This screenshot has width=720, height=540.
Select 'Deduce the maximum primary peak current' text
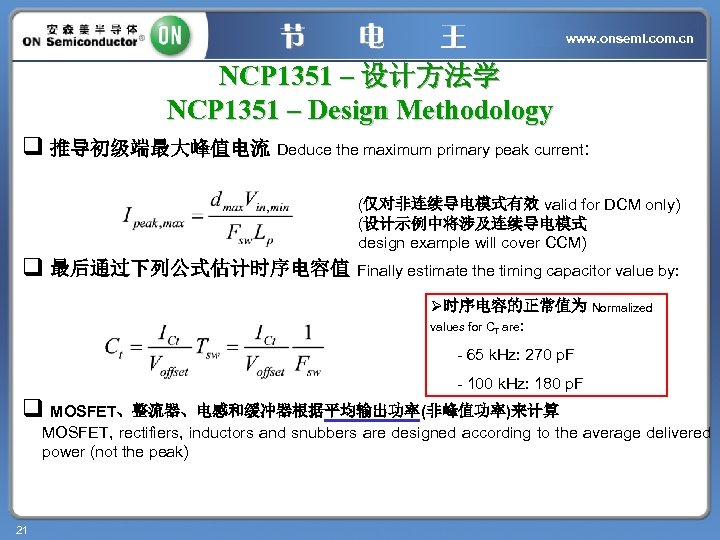pos(433,150)
